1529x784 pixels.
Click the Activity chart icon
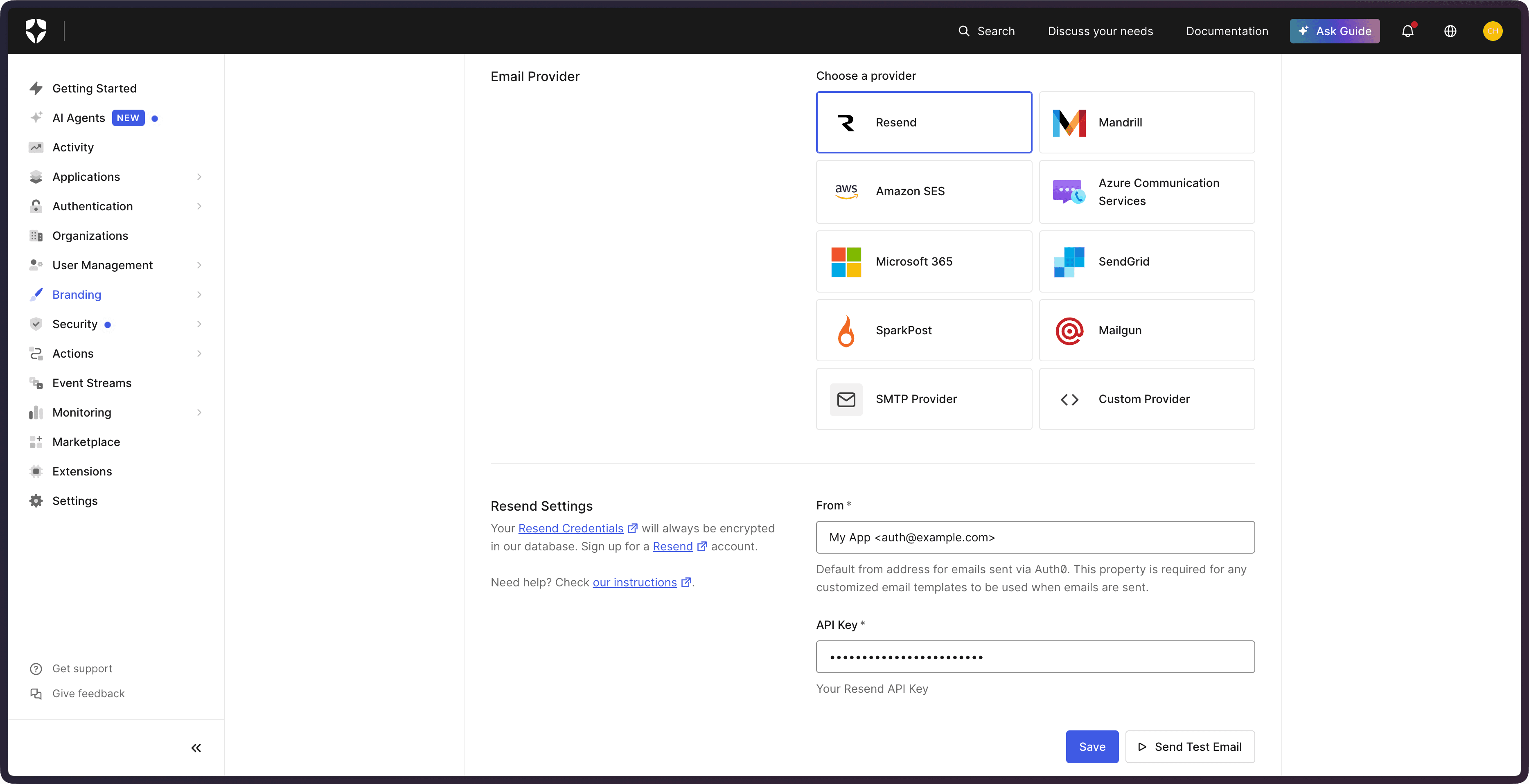[x=36, y=147]
